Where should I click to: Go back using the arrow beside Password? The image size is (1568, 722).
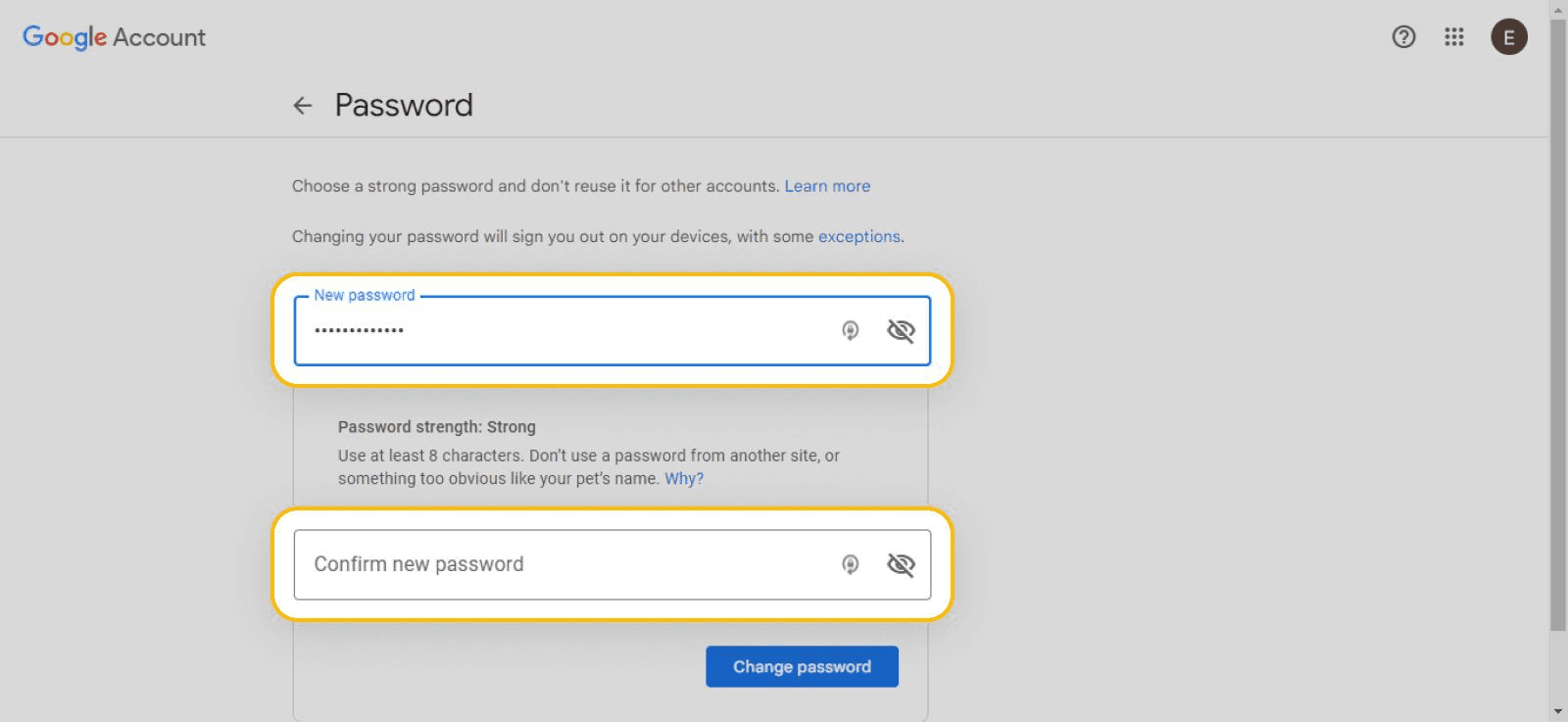303,106
